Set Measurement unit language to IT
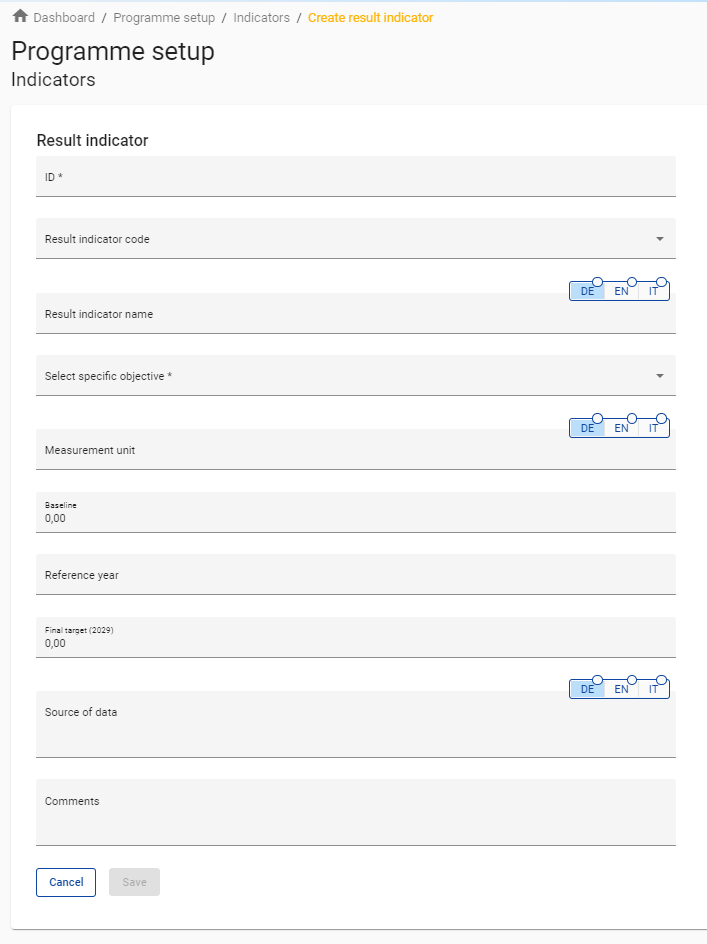This screenshot has width=707, height=944. pyautogui.click(x=653, y=428)
